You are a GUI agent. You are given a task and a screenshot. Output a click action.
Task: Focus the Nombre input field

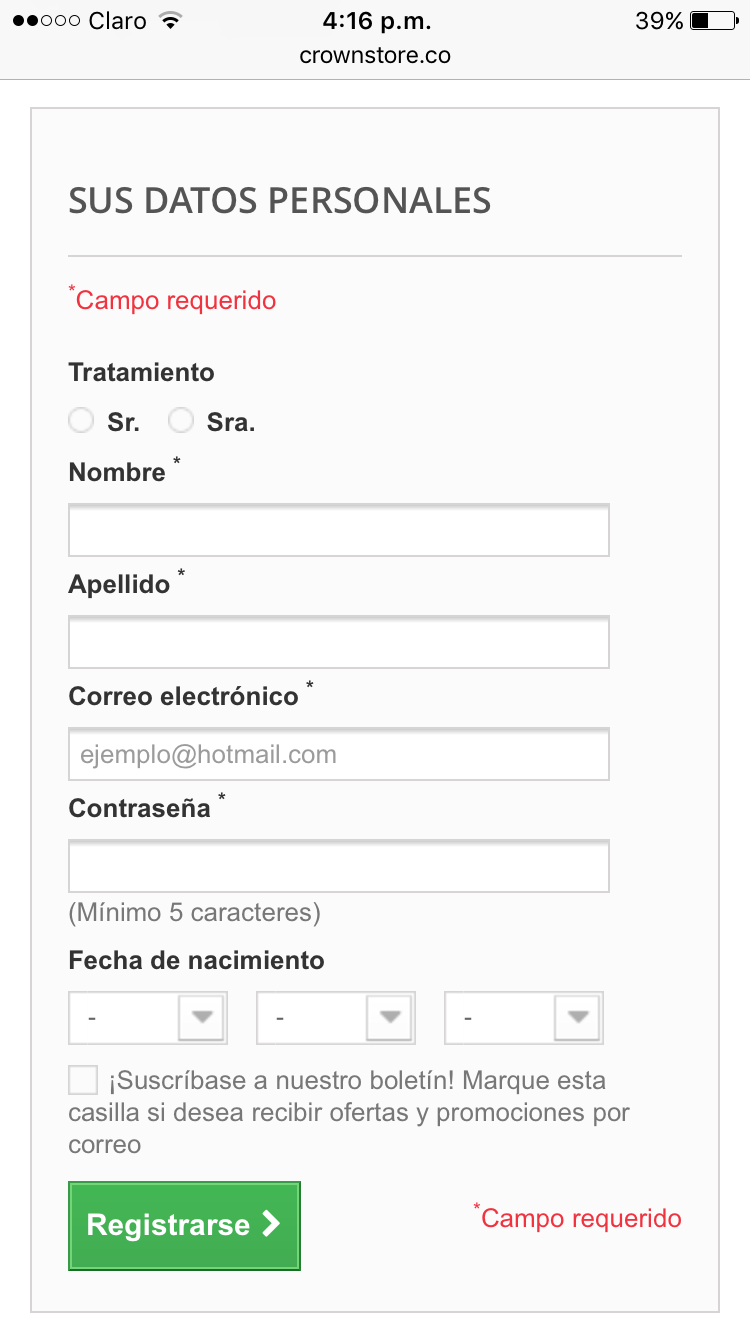coord(339,531)
